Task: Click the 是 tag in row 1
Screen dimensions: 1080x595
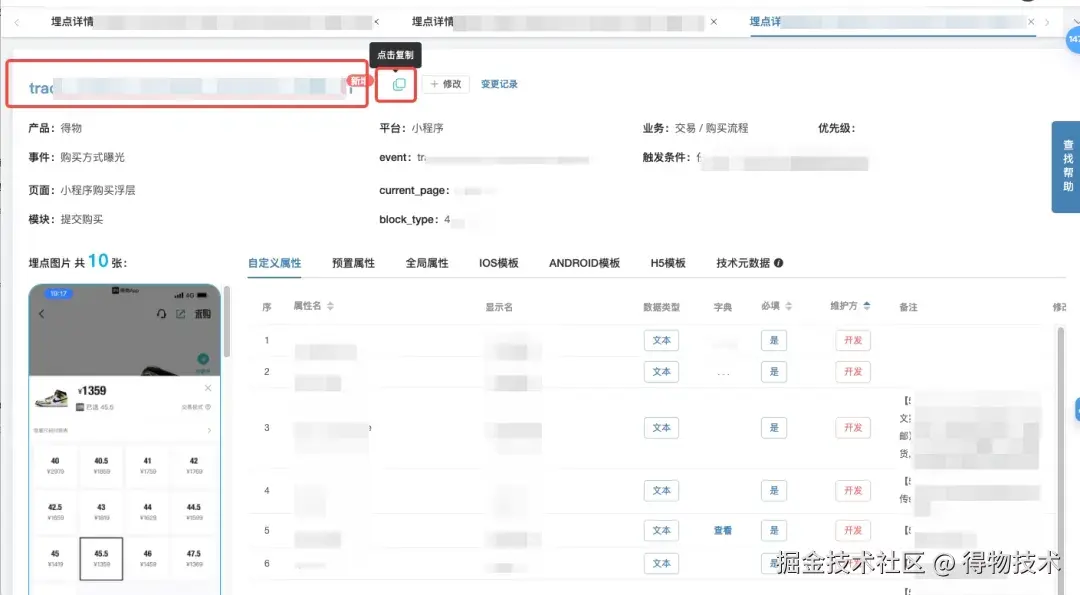Action: pos(773,340)
